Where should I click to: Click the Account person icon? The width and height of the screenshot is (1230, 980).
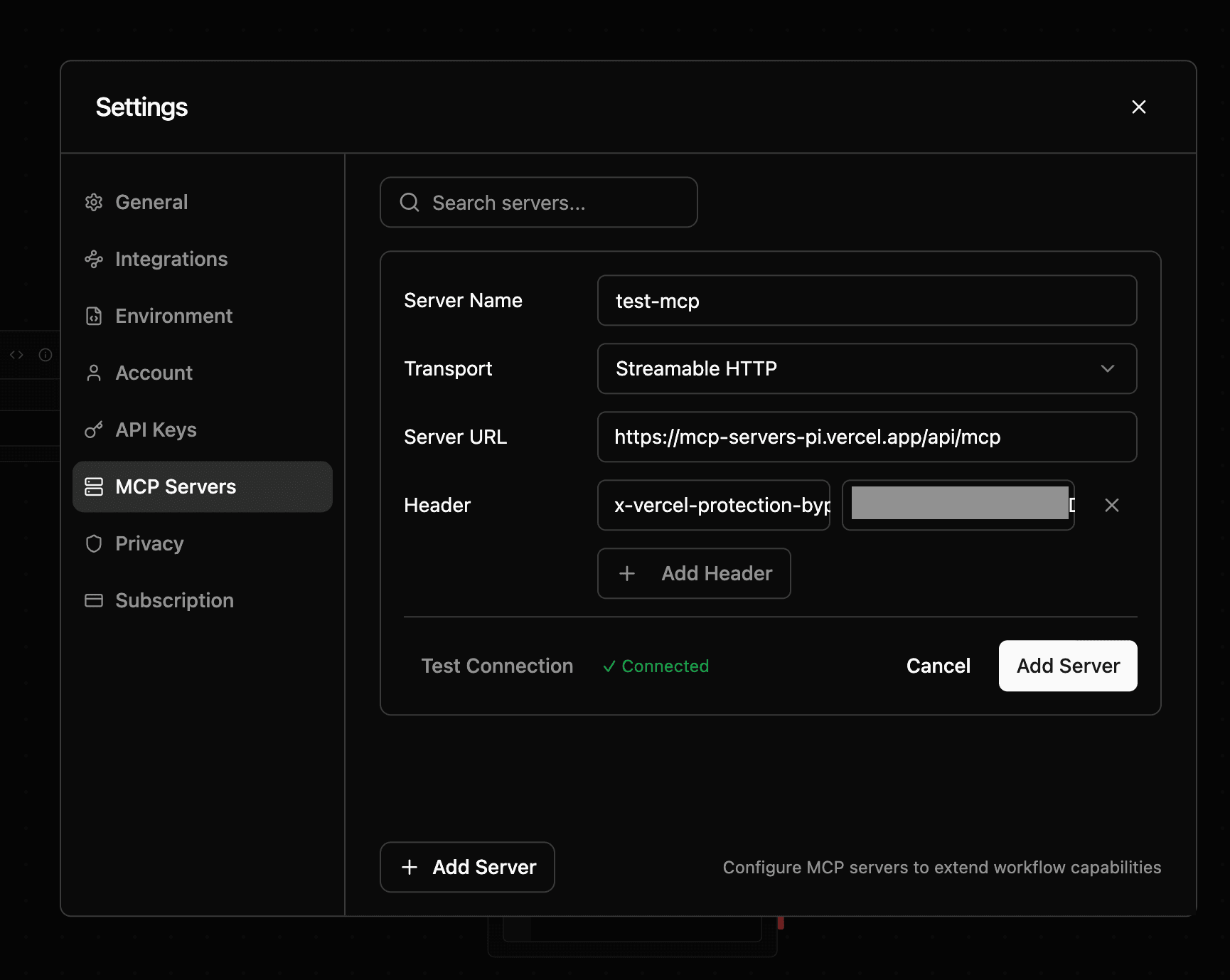94,373
